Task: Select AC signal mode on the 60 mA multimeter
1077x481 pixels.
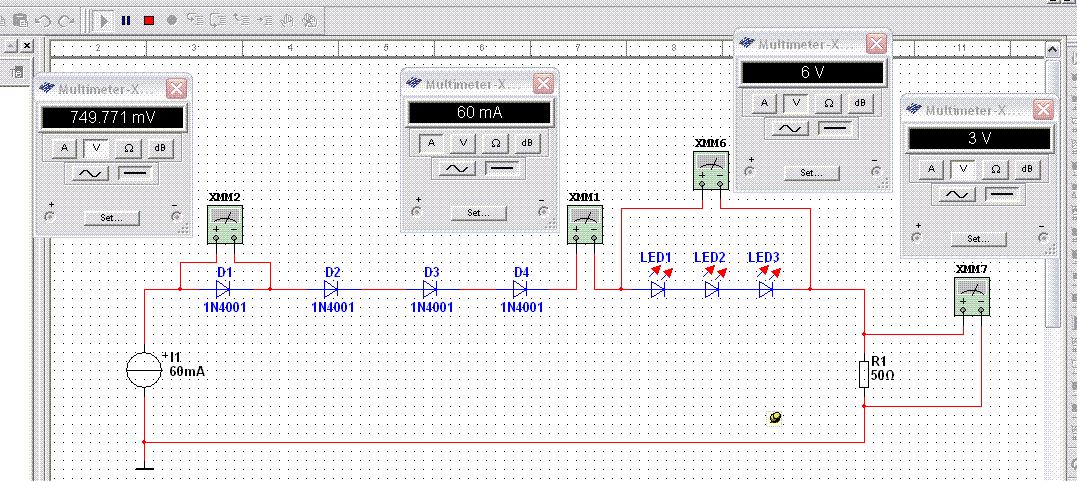Action: [x=457, y=168]
